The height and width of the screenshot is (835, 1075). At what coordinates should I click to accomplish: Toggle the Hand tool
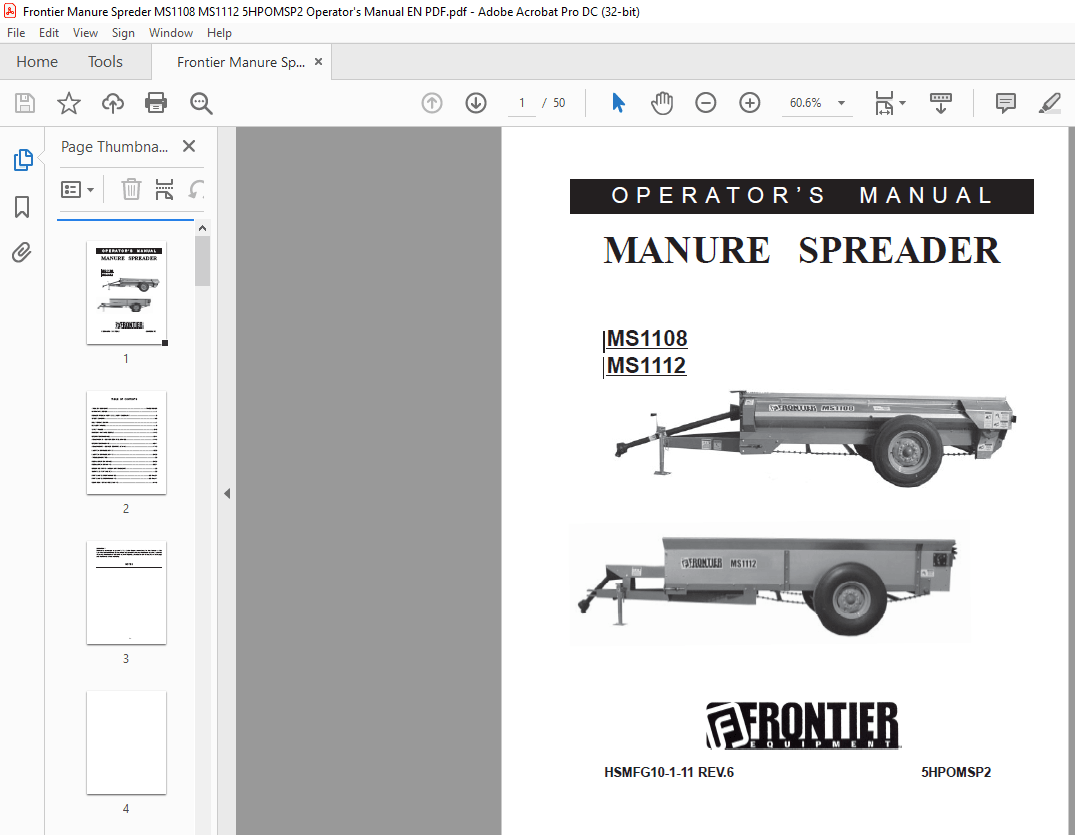(661, 102)
